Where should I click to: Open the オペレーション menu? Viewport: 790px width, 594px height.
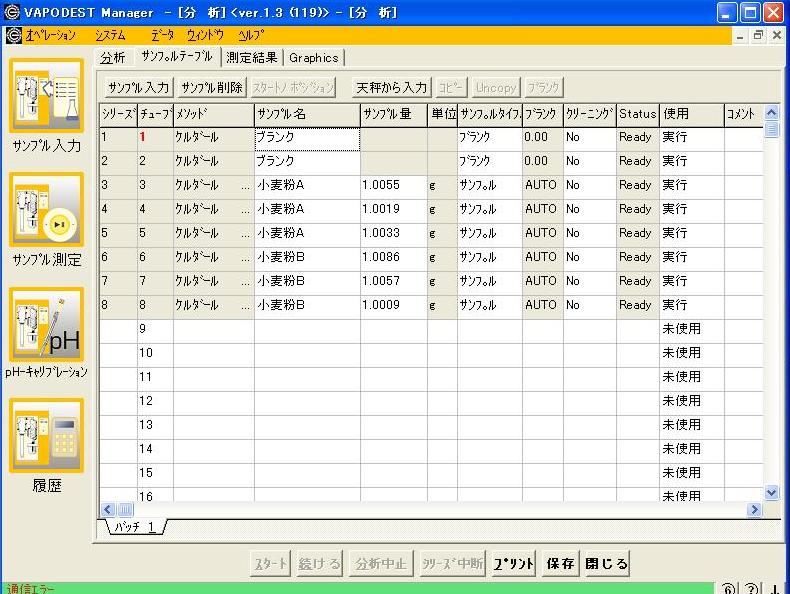point(51,35)
